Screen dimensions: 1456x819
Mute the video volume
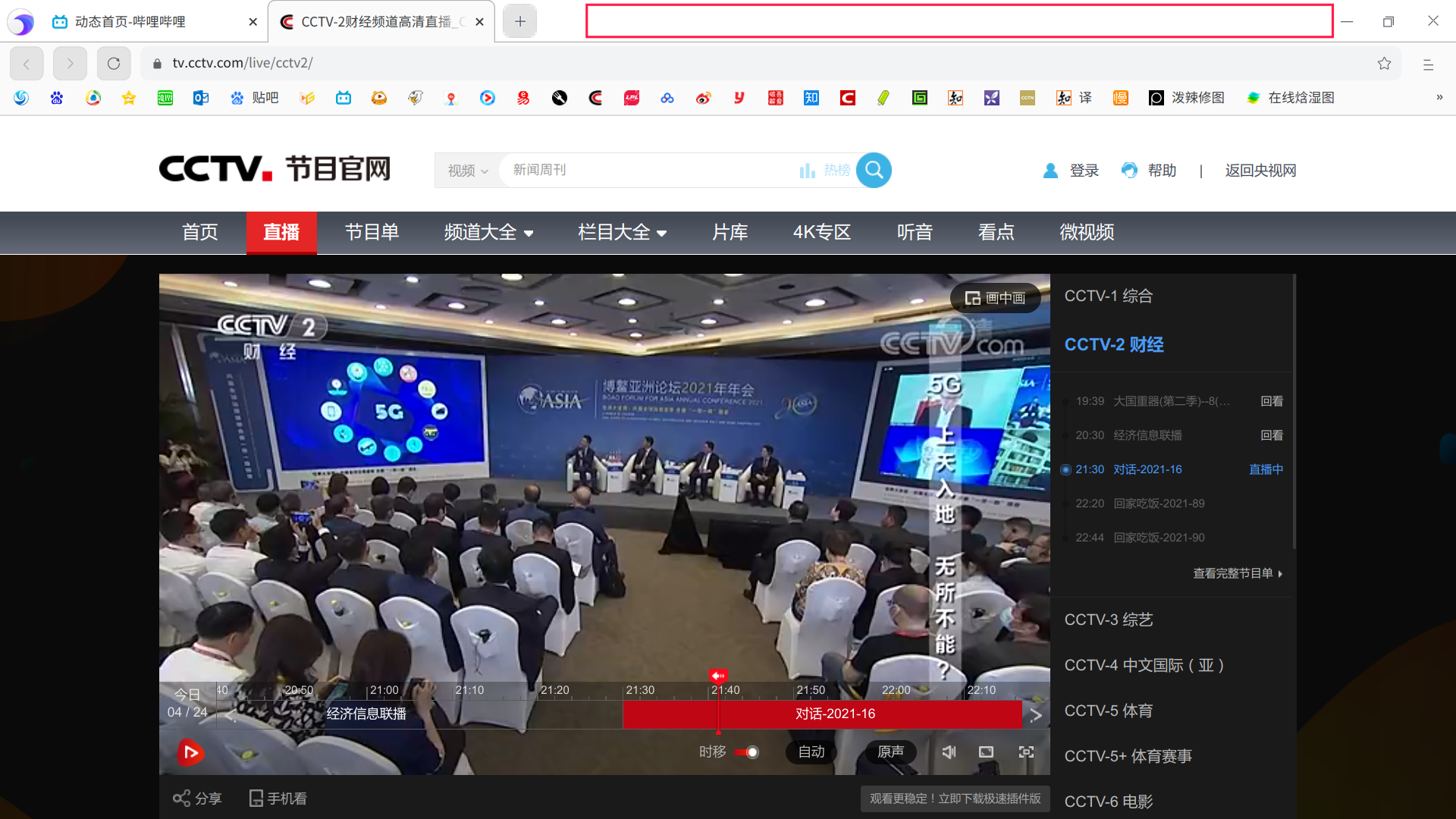[x=949, y=752]
